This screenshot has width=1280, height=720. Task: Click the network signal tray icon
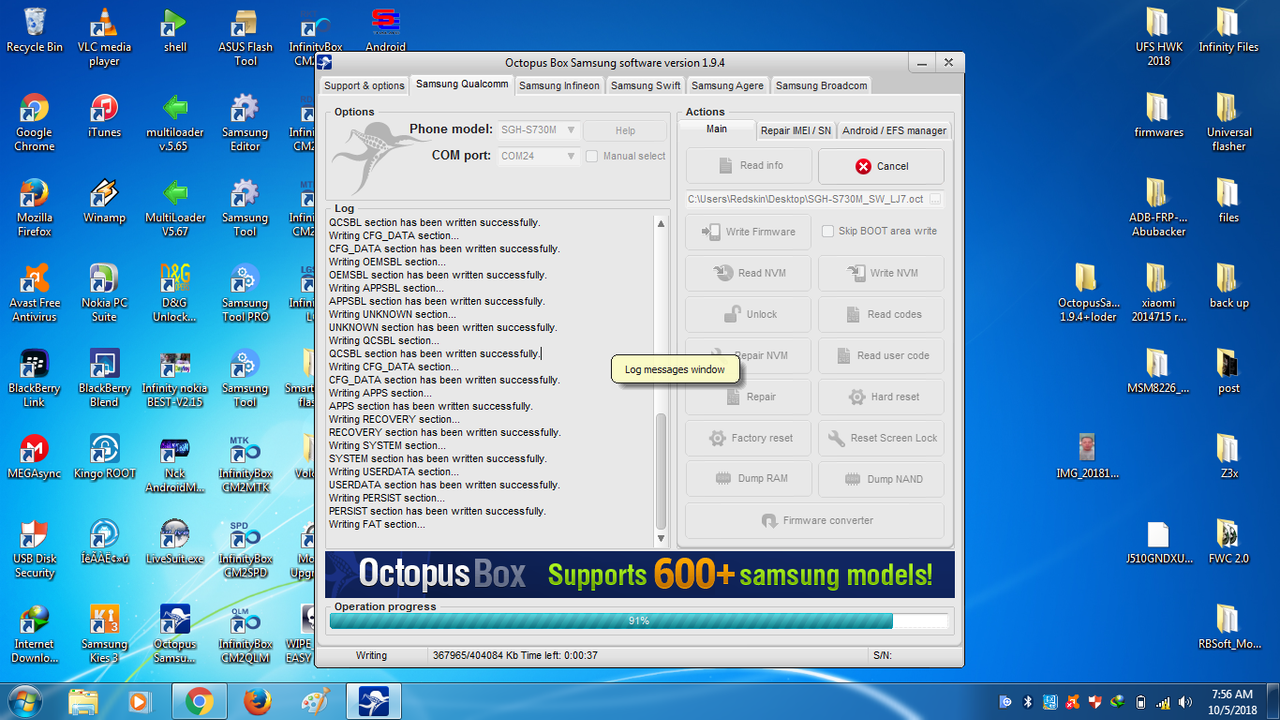1163,701
